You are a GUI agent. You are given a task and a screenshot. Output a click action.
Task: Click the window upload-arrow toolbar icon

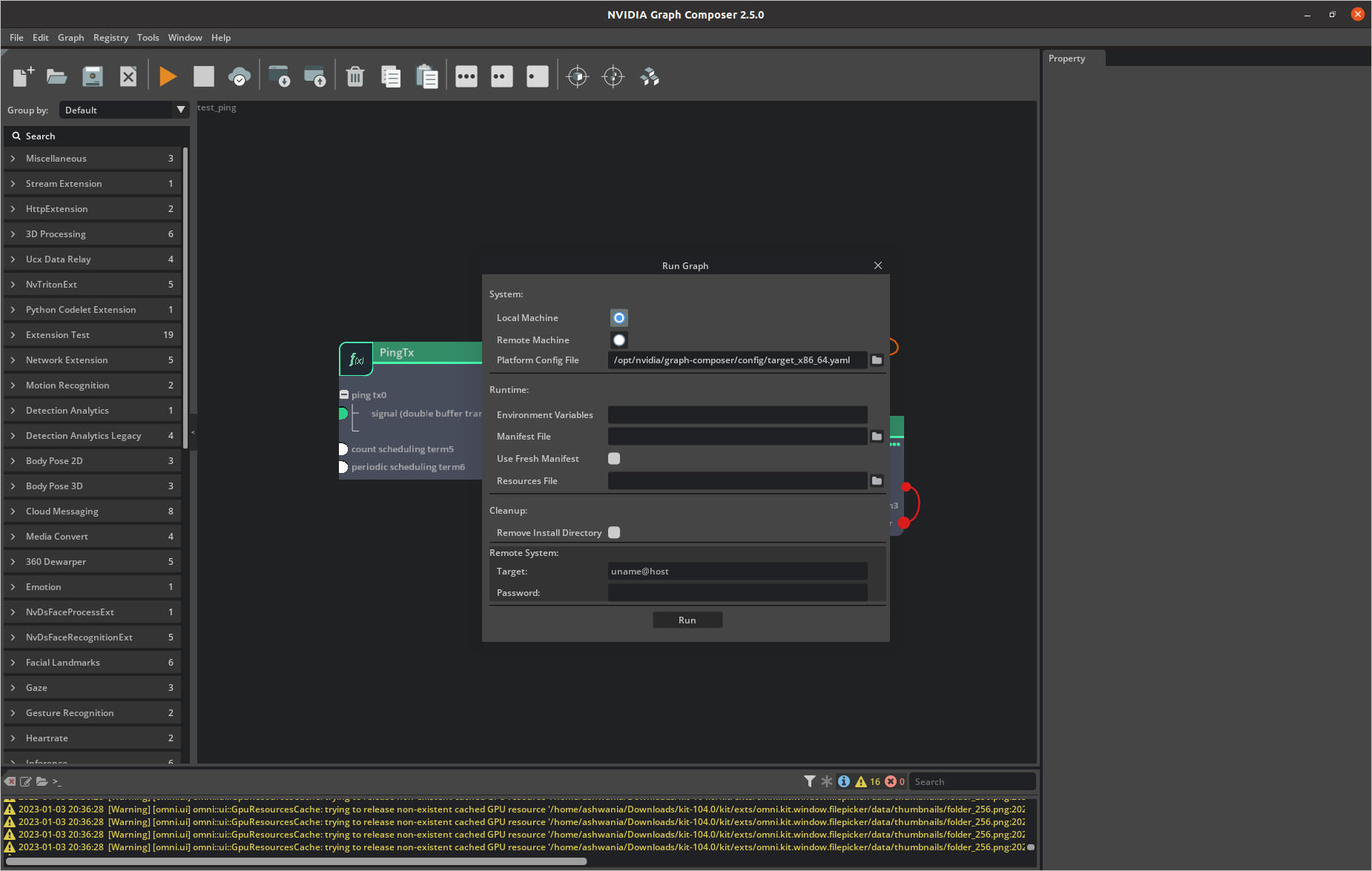[315, 76]
